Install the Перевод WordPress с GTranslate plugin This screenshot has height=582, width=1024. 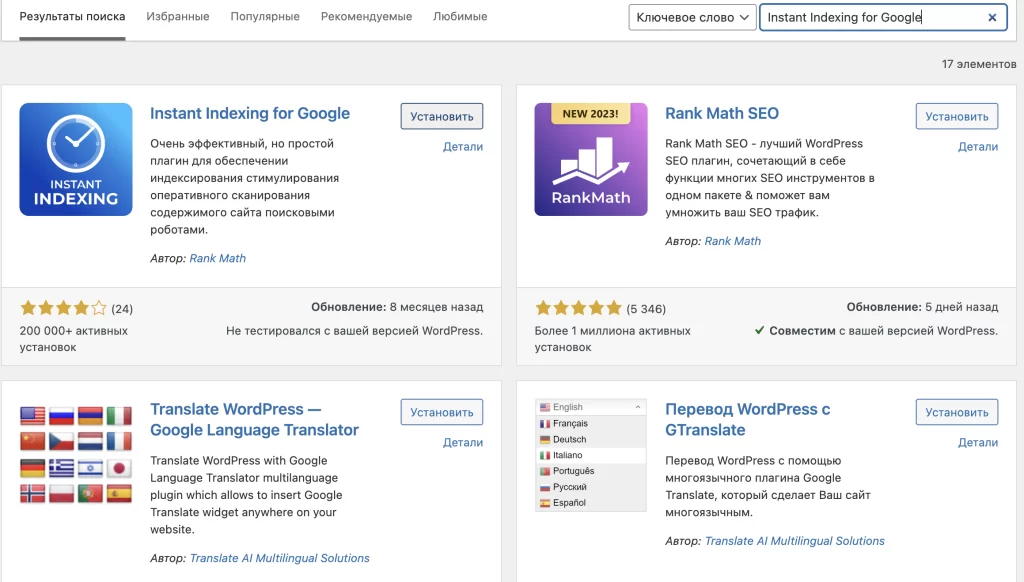957,412
